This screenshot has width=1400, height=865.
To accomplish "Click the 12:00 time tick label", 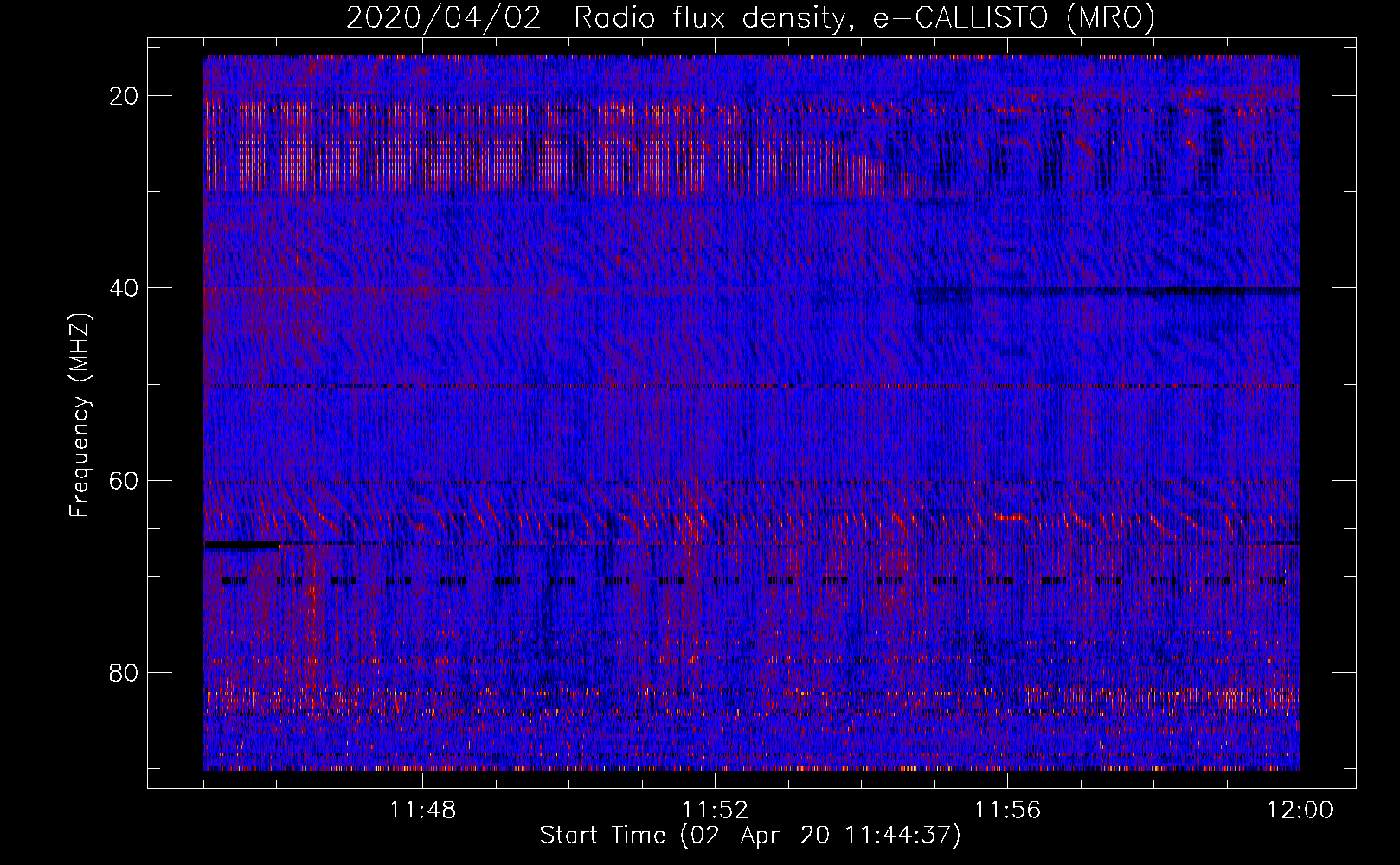I will click(1300, 811).
